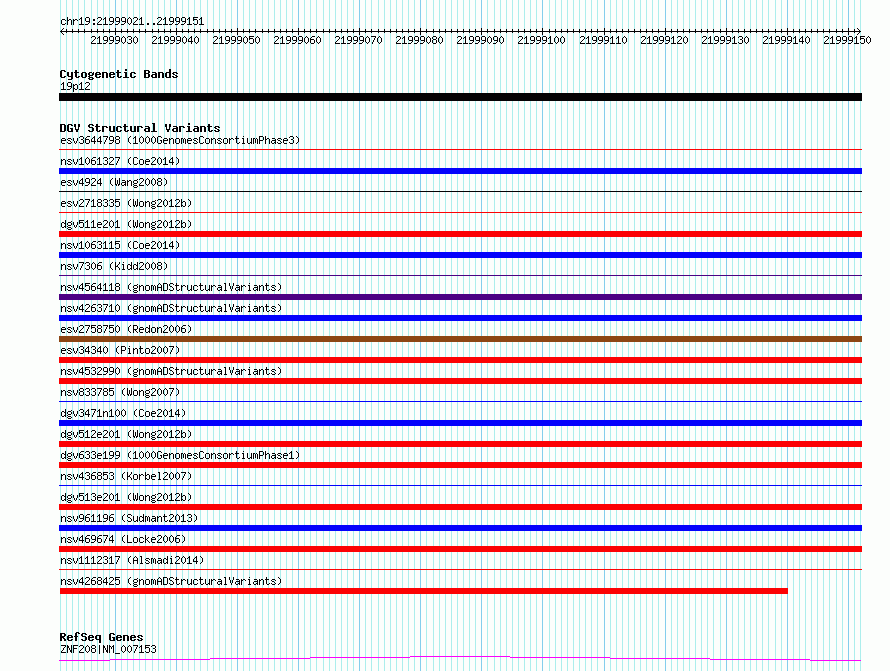Click the purple bar under nsv4564118

coord(460,297)
